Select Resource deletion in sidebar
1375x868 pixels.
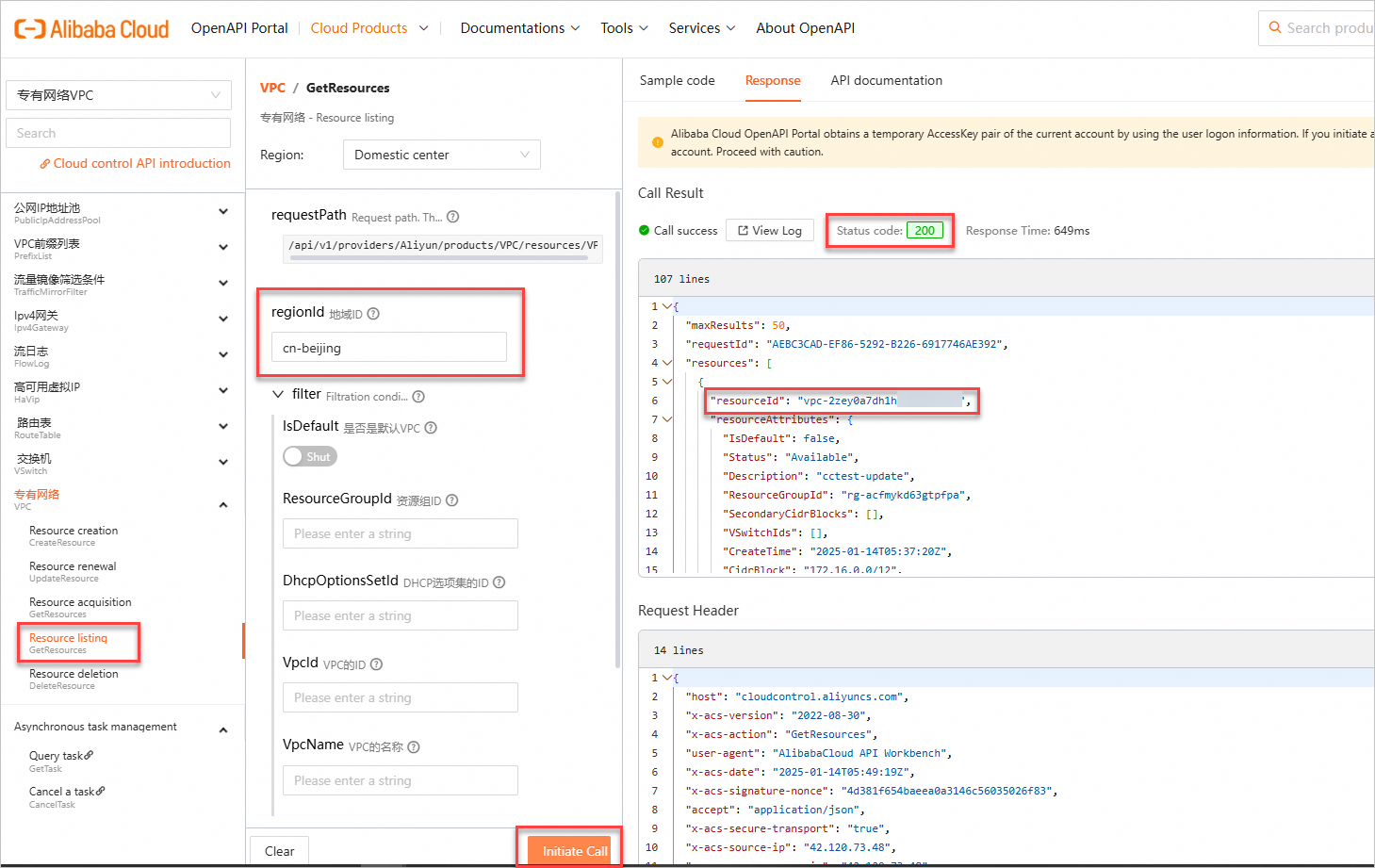pos(74,678)
